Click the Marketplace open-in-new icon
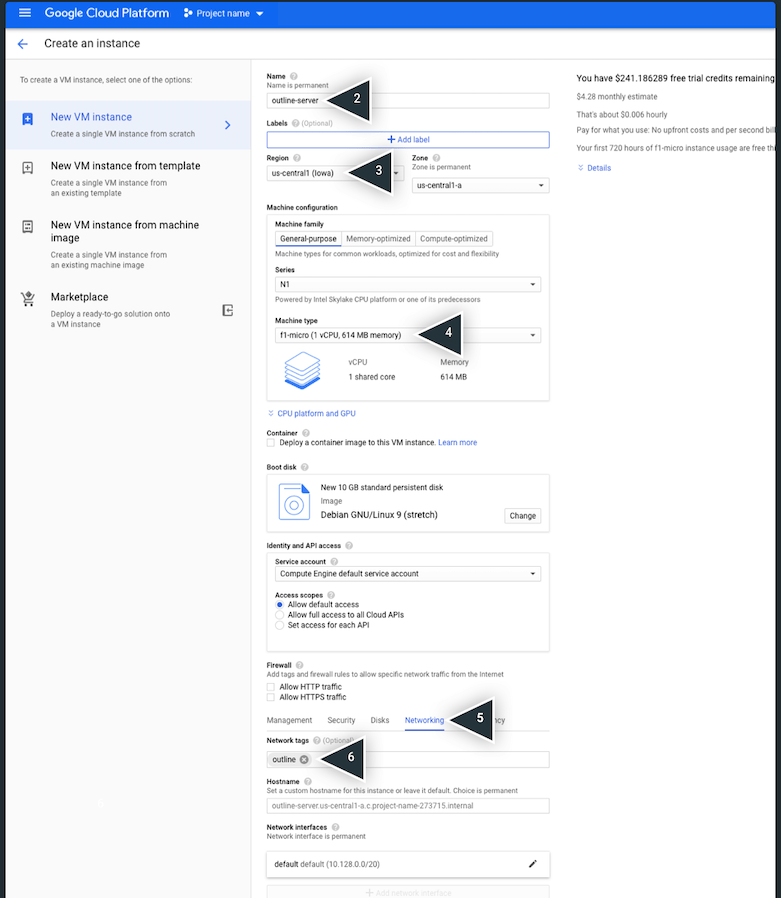 227,310
